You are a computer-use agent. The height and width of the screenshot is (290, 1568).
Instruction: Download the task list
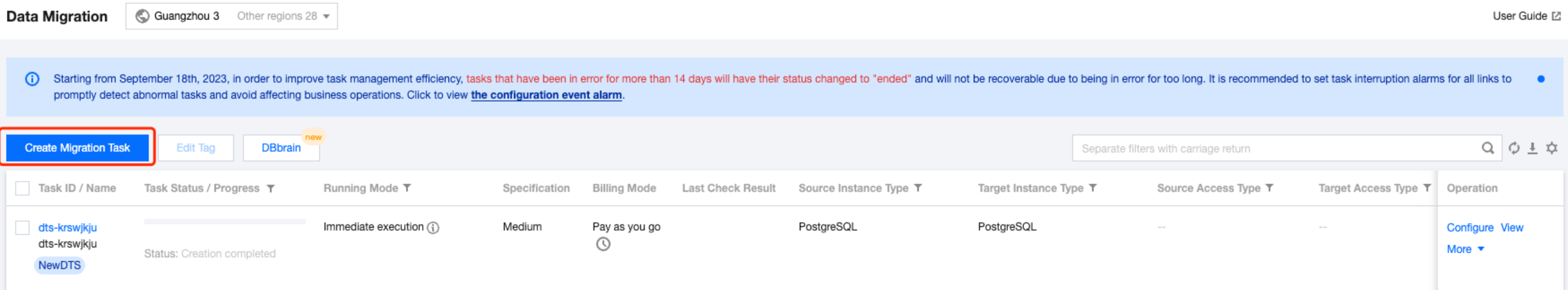coord(1532,148)
